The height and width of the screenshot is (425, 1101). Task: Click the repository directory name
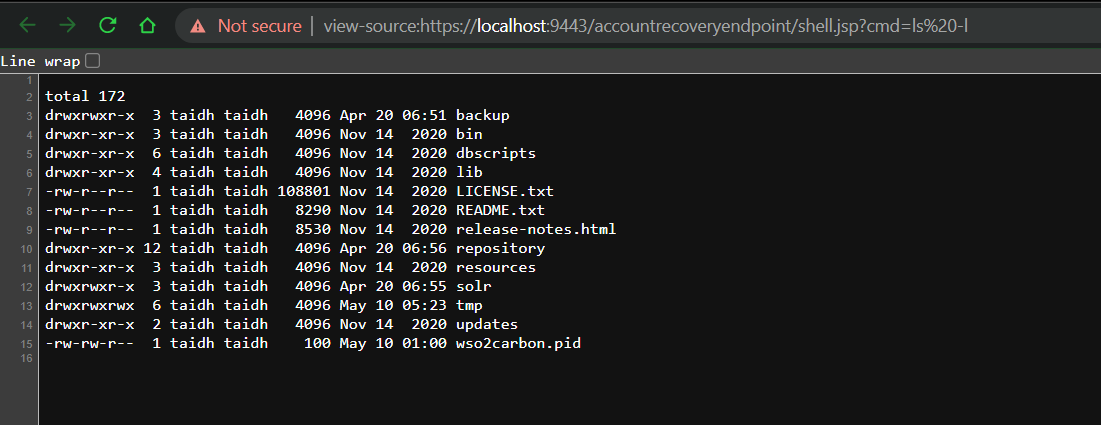[x=501, y=249]
